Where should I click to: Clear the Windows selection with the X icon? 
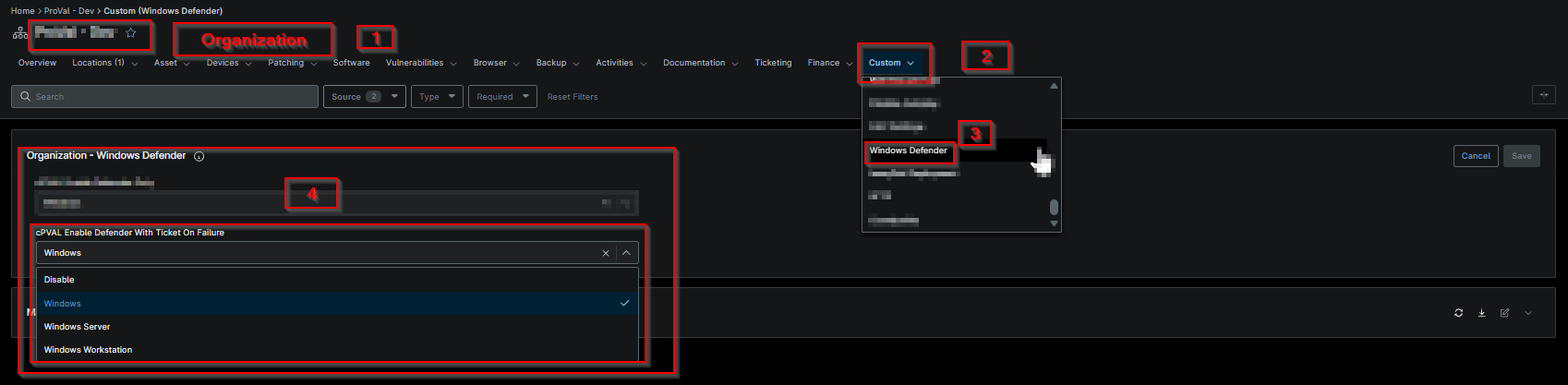(x=606, y=253)
